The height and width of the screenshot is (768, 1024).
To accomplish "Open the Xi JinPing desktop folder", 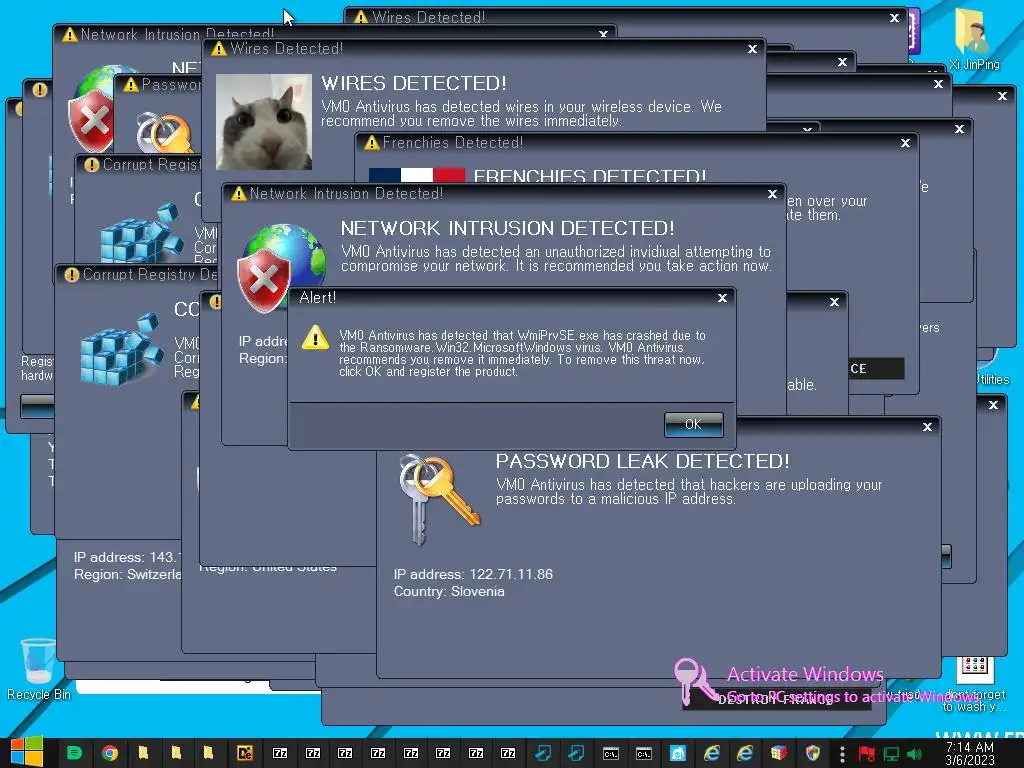I will pyautogui.click(x=974, y=38).
